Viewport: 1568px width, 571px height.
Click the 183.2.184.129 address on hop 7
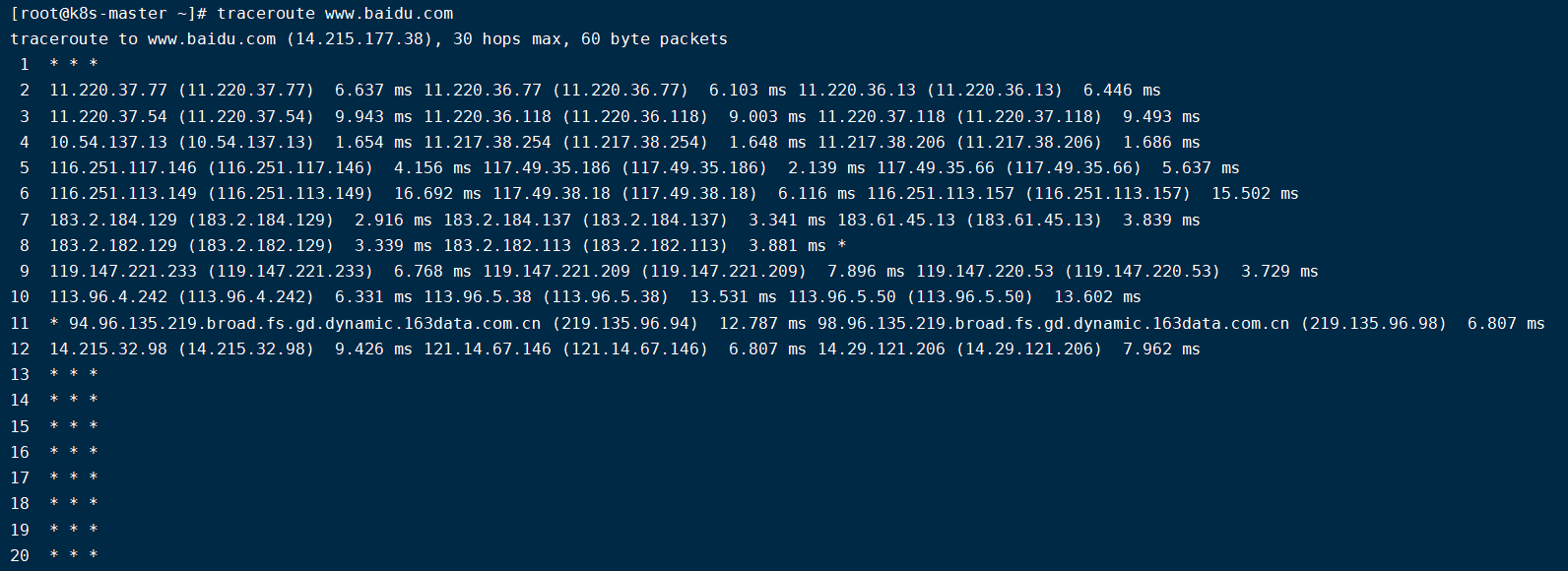pos(113,220)
